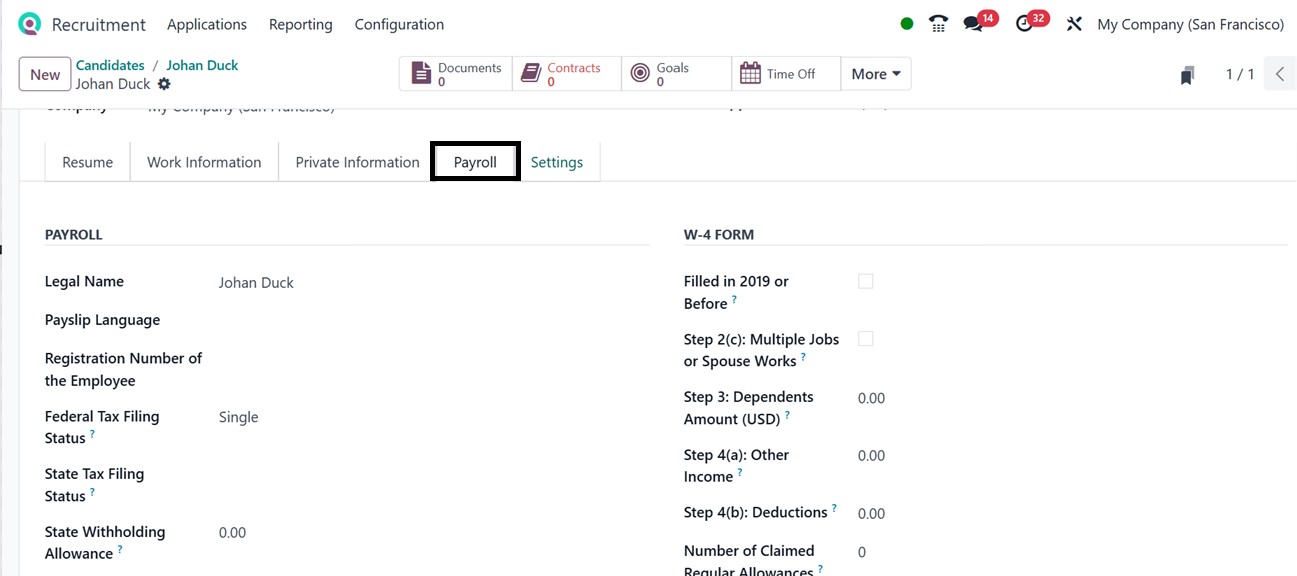Enable Step 2(c) Multiple Jobs checkbox
Screen dimensions: 1297x576
pos(865,340)
